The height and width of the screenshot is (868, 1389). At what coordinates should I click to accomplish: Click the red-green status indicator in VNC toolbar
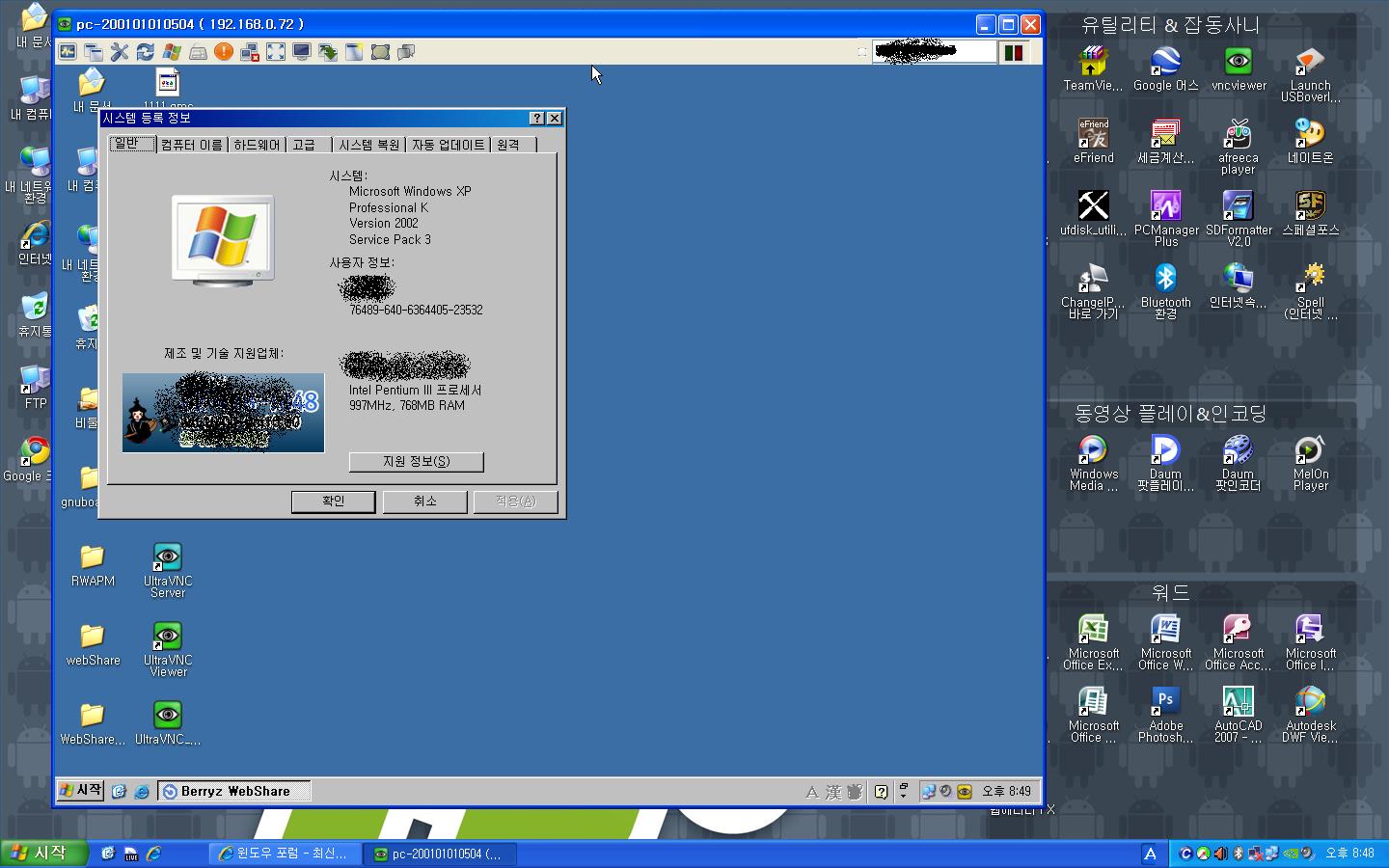pos(1013,52)
